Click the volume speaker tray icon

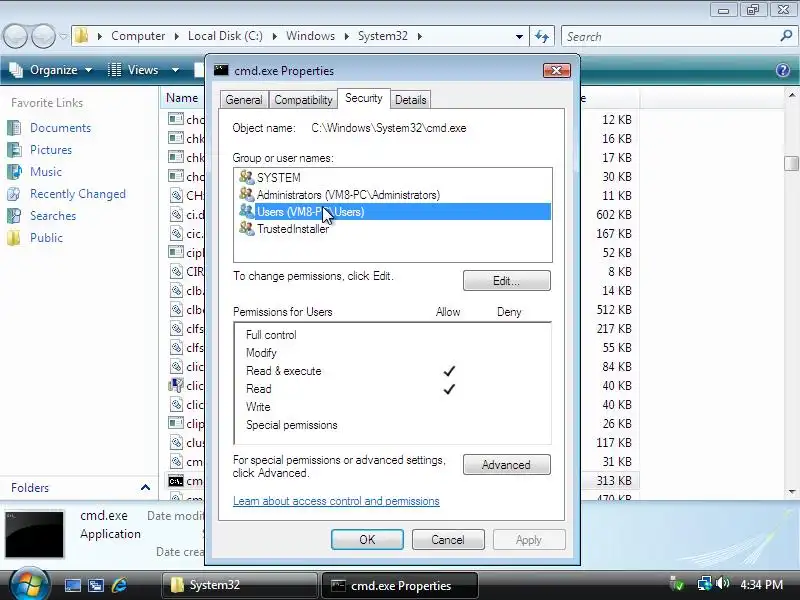click(722, 584)
